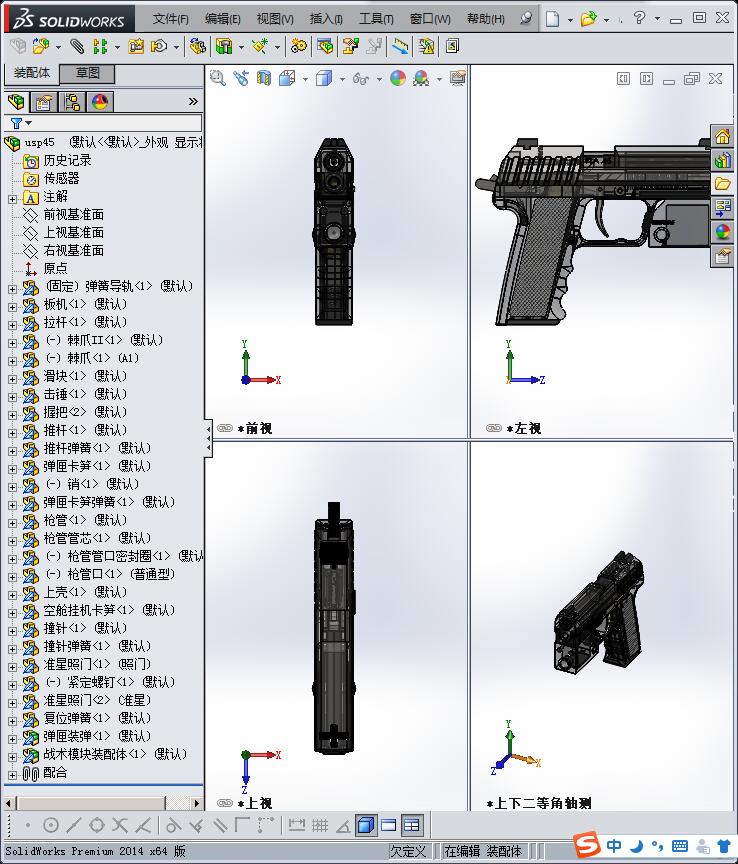
Task: Open View Settings monitor icon
Action: click(457, 78)
